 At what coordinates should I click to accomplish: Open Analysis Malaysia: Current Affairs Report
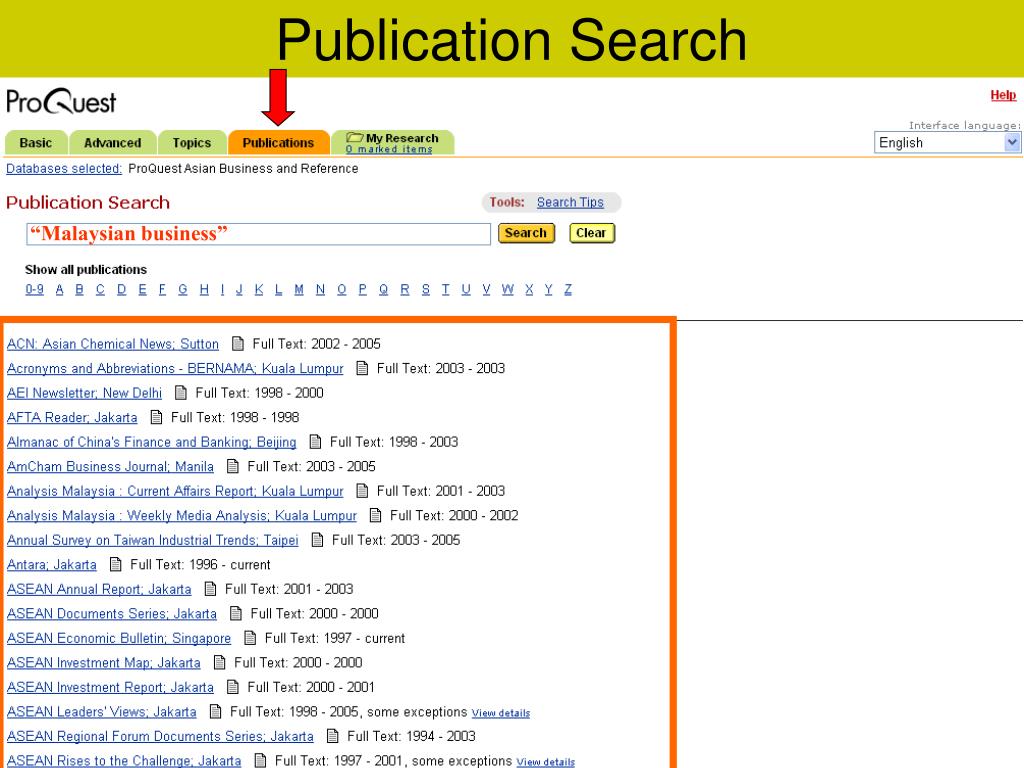pos(175,491)
